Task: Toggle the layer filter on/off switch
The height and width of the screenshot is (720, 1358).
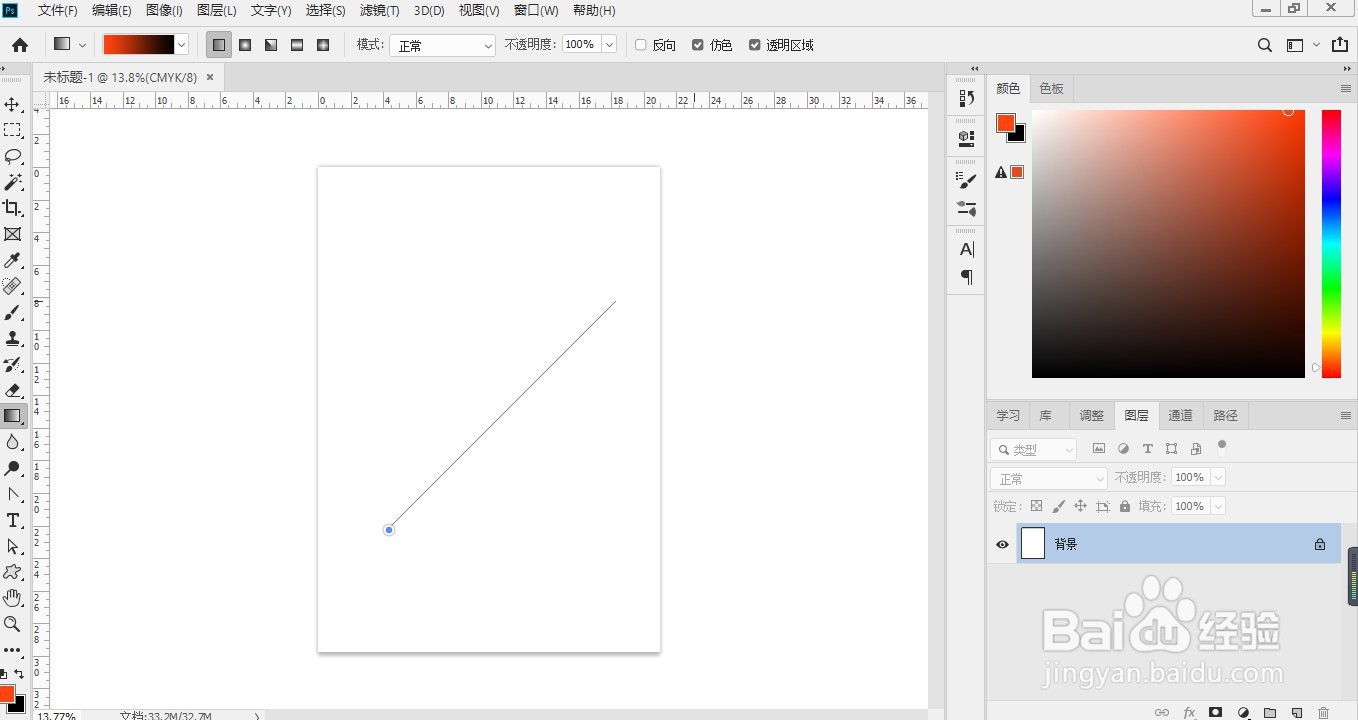Action: point(1222,446)
